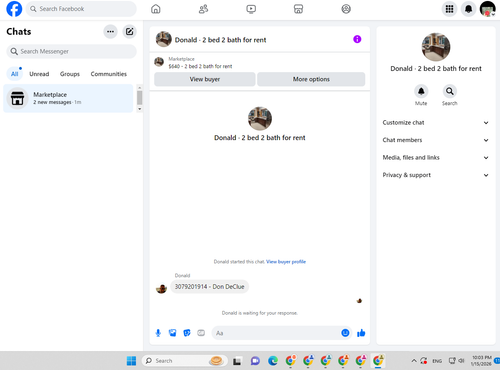
Task: Open the Watch video icon
Action: [251, 9]
